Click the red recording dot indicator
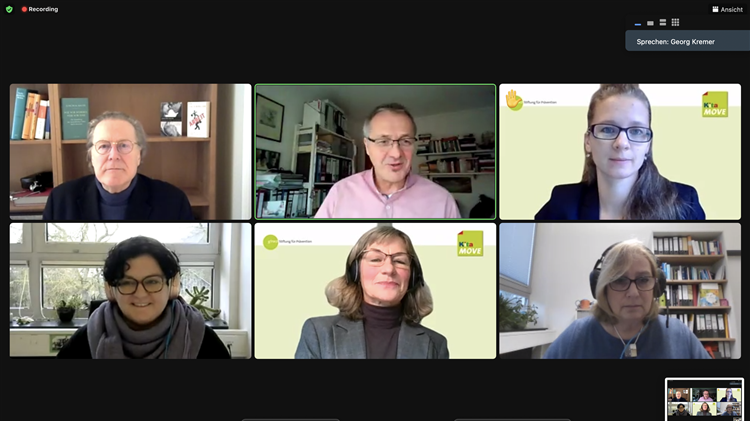 [x=24, y=9]
